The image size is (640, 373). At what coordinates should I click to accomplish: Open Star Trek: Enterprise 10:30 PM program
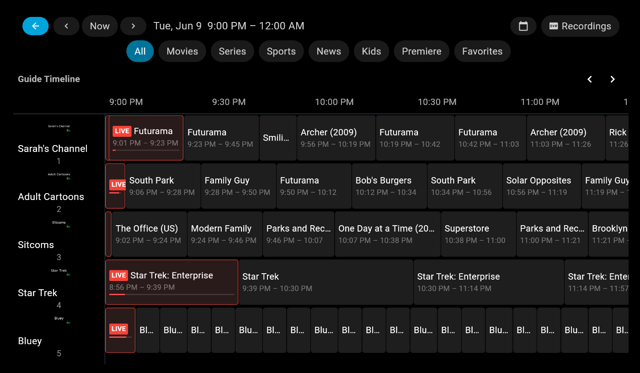pos(489,282)
